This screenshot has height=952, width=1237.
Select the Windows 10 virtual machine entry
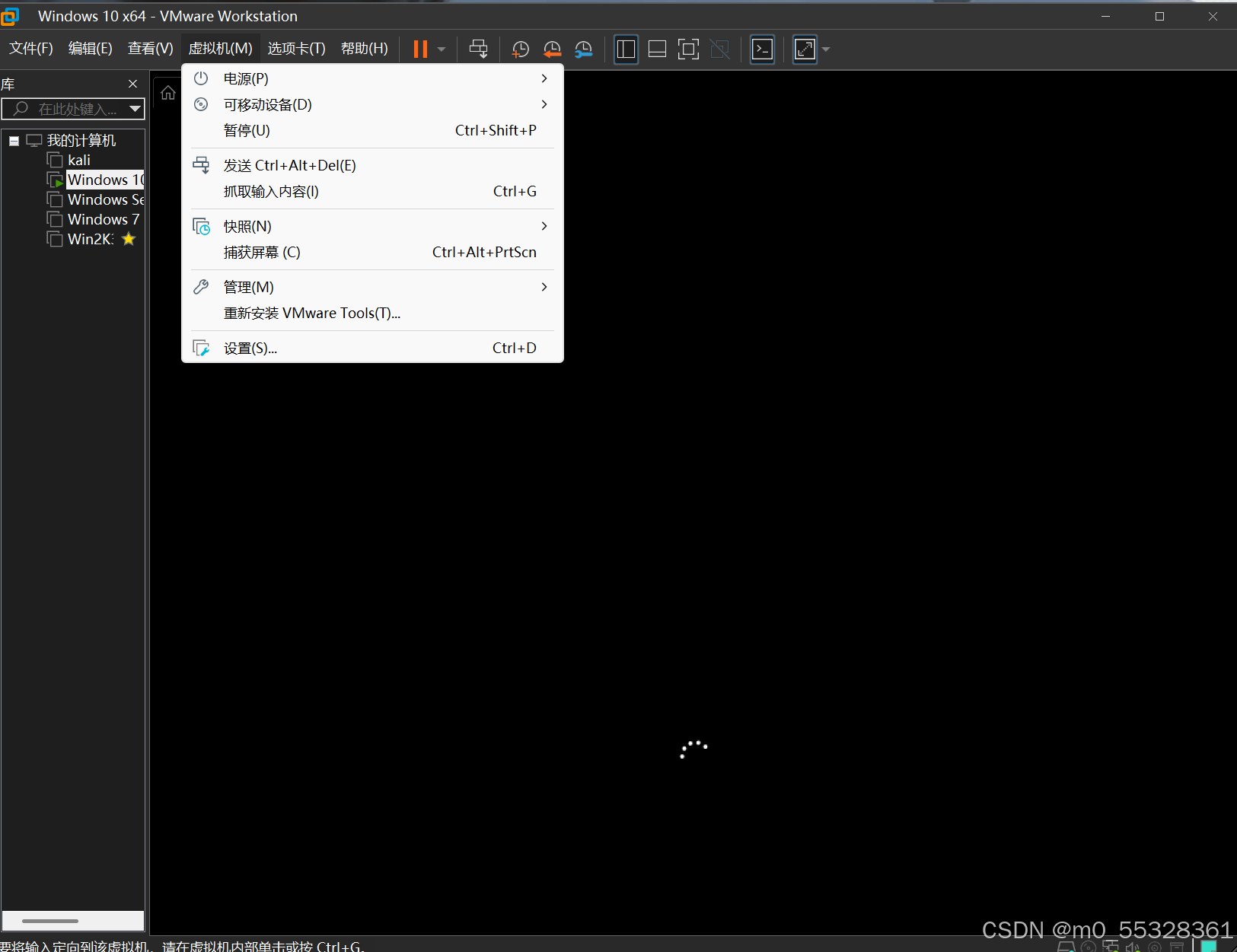pyautogui.click(x=105, y=180)
